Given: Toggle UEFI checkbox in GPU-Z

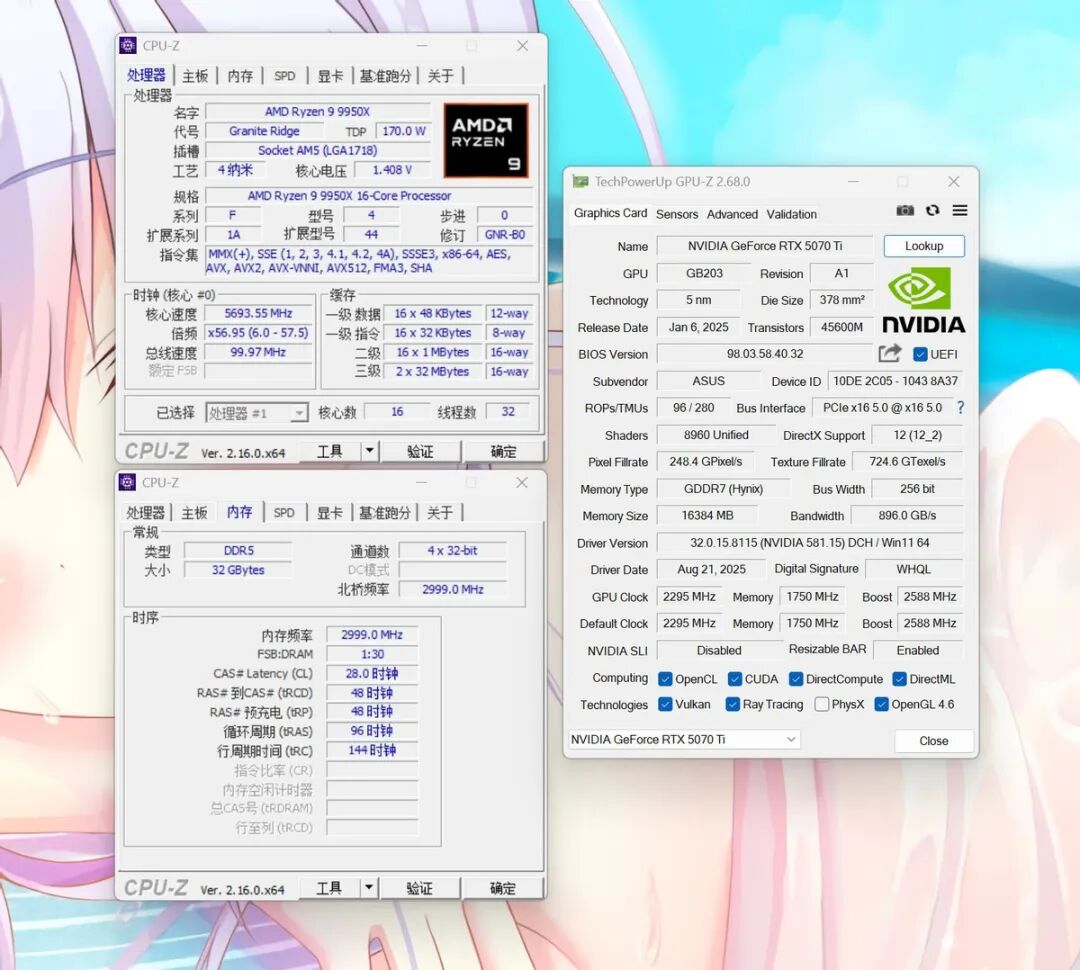Looking at the screenshot, I should pos(920,354).
